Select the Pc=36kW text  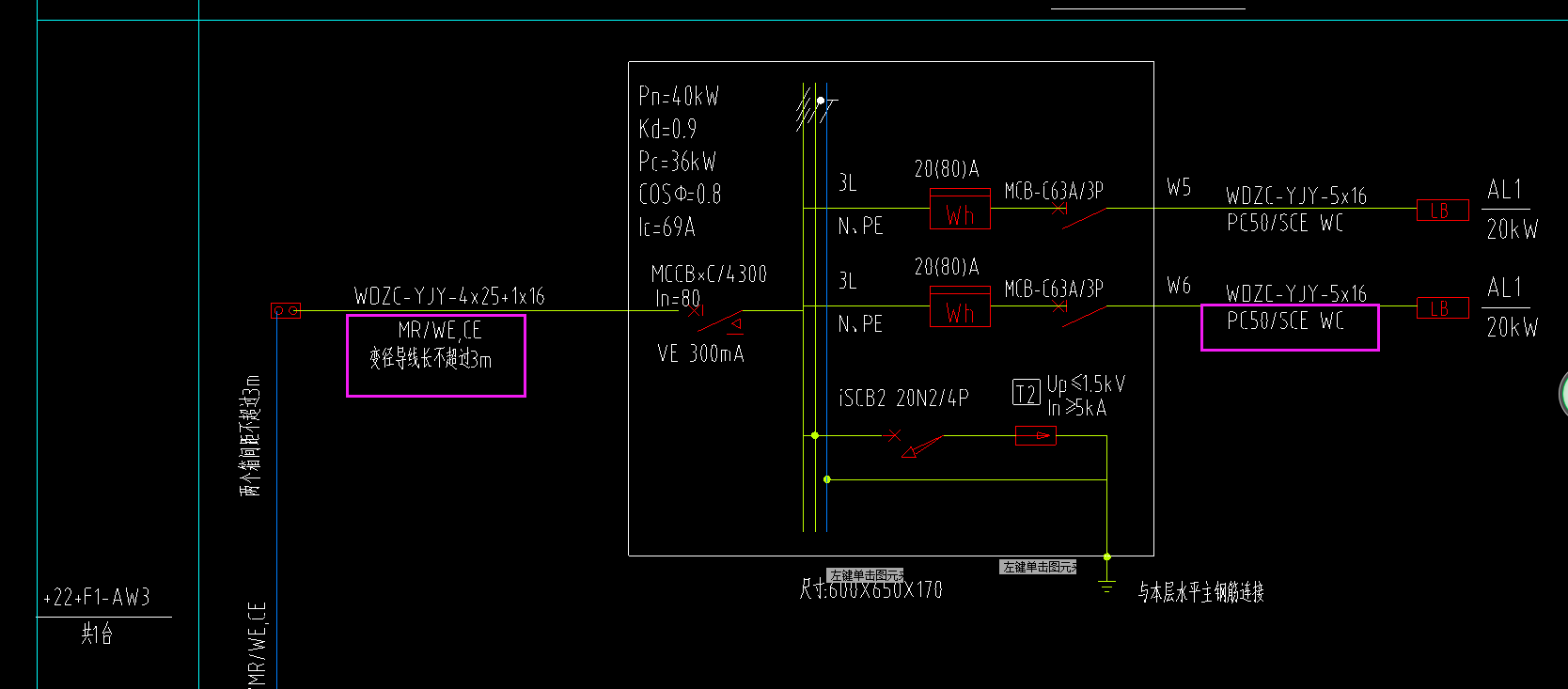pos(677,162)
